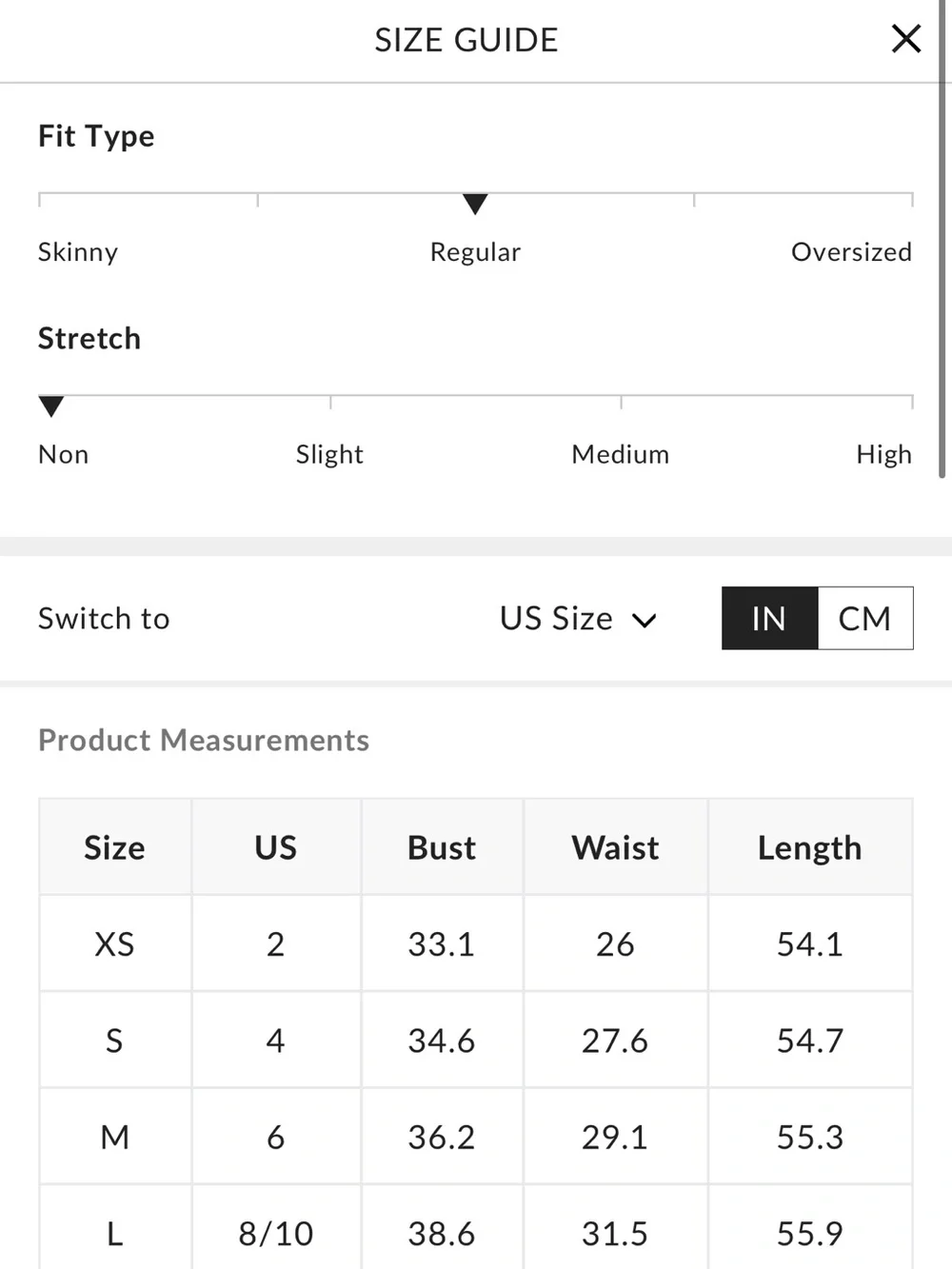Open the US Size dropdown
Image resolution: width=952 pixels, height=1269 pixels.
tap(578, 619)
